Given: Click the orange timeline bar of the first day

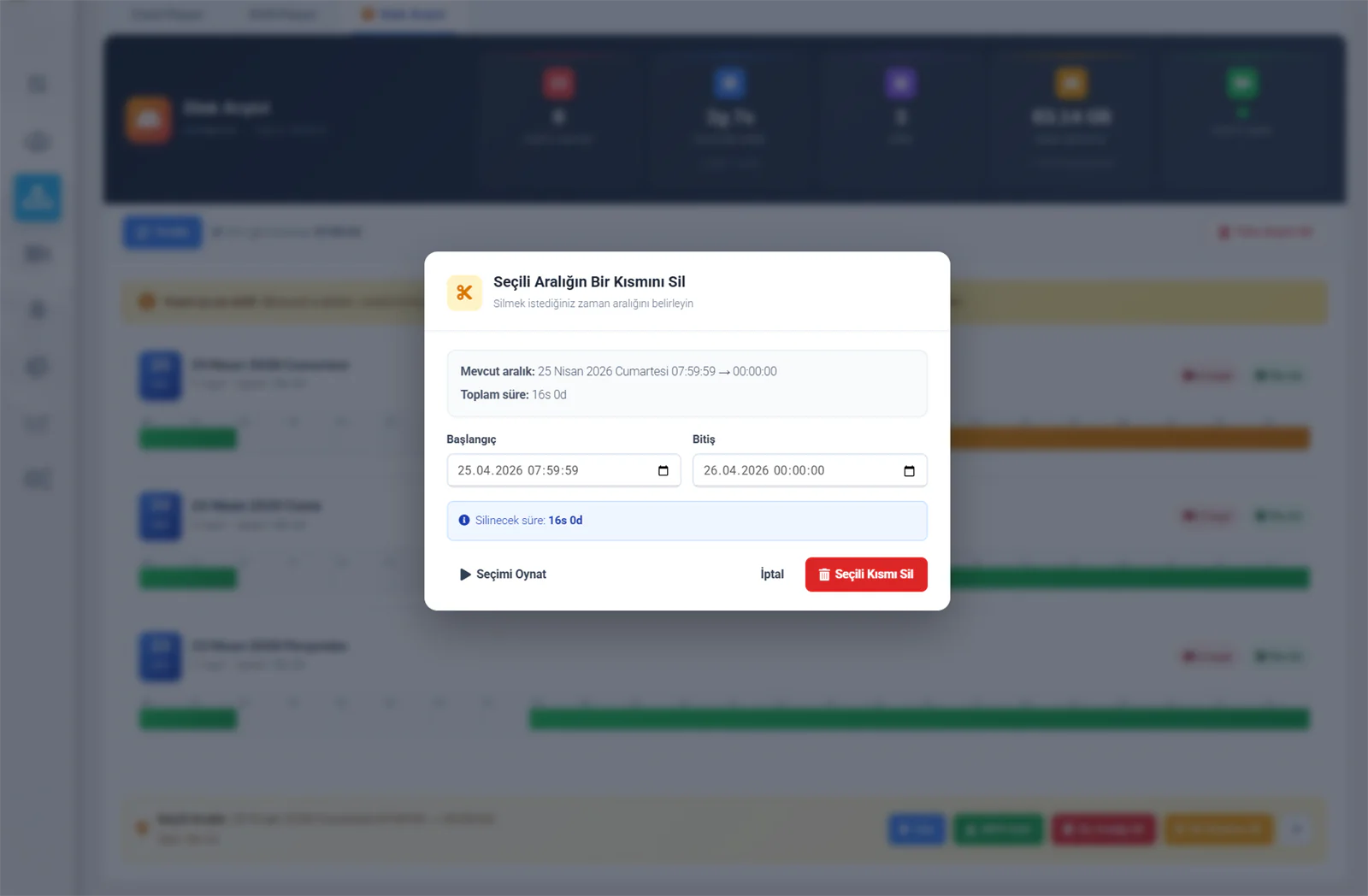Looking at the screenshot, I should [1129, 438].
